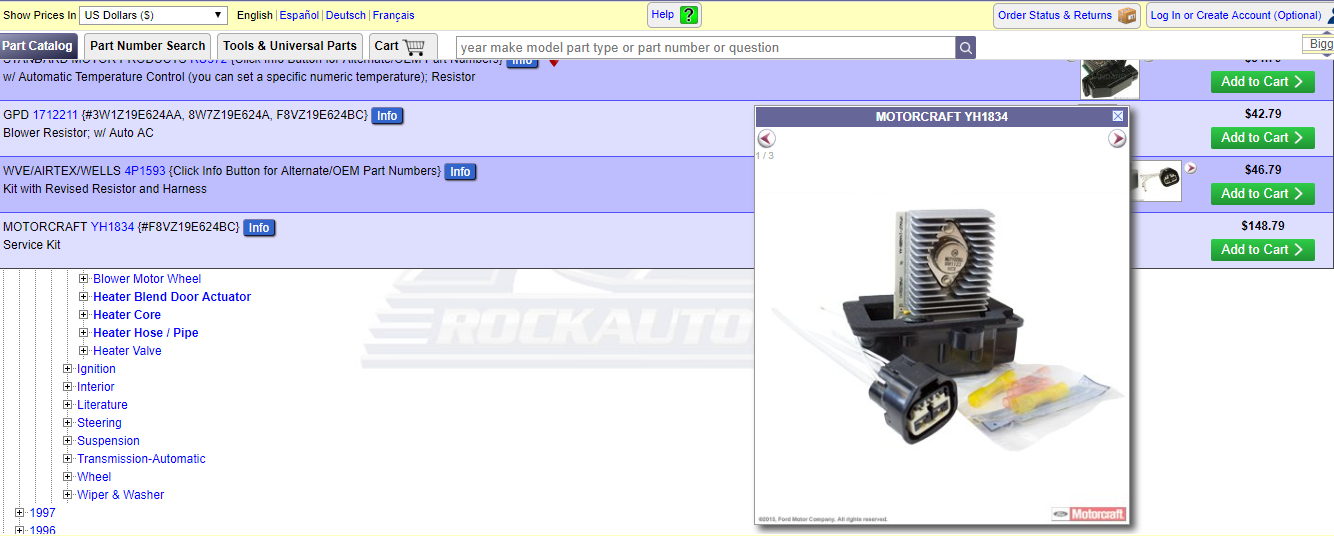Screen dimensions: 1334x536
Task: Switch language to Español
Action: coord(299,16)
